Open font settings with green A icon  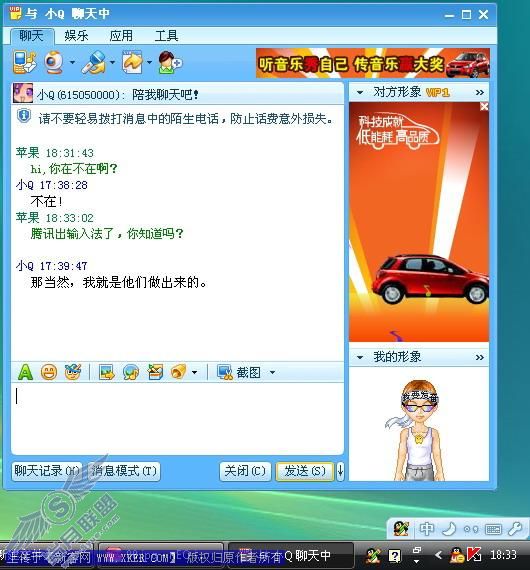[x=25, y=372]
